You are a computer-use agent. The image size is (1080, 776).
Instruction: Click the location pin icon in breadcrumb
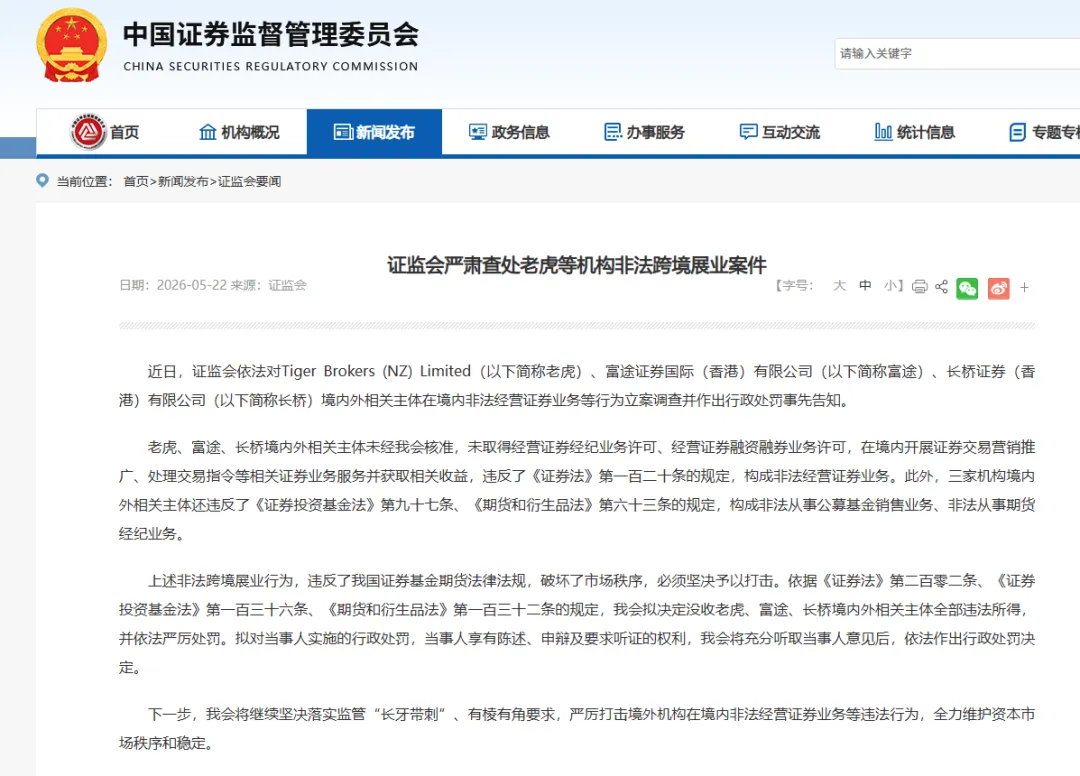(43, 180)
